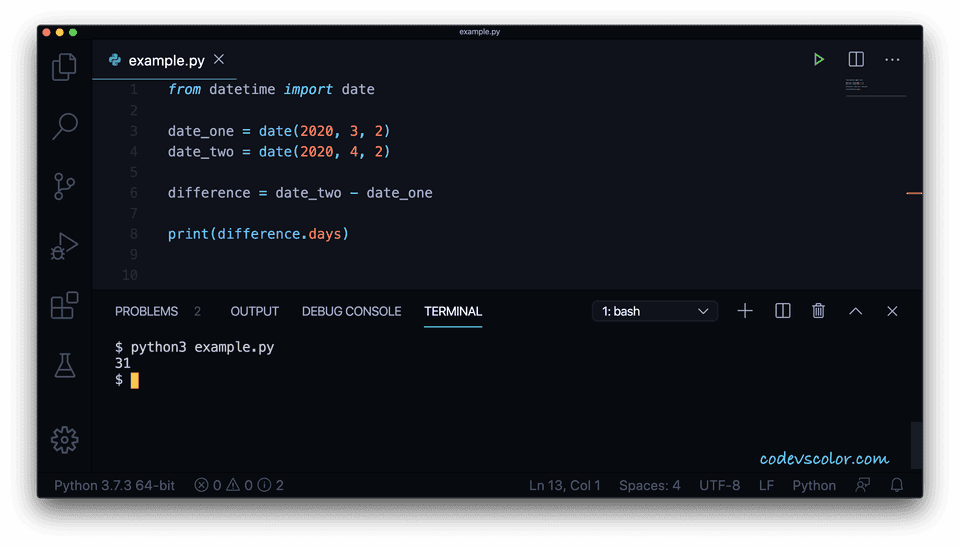Open the Source Control view
Viewport: 960px width, 547px height.
pos(64,186)
